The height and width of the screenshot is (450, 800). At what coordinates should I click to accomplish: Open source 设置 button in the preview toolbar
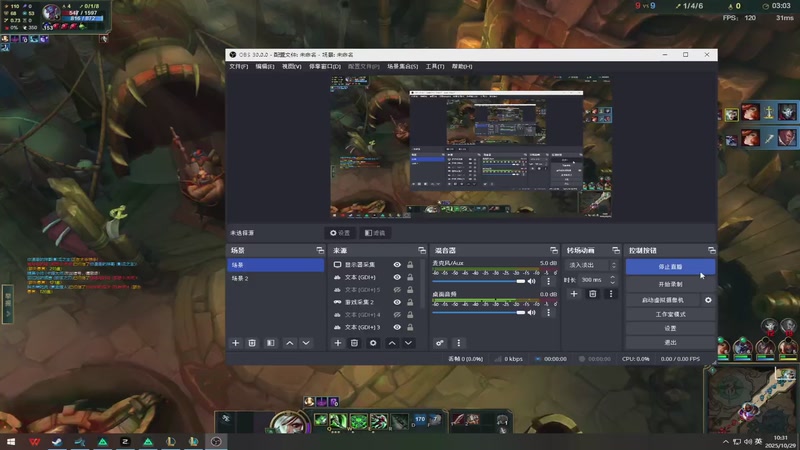(340, 233)
